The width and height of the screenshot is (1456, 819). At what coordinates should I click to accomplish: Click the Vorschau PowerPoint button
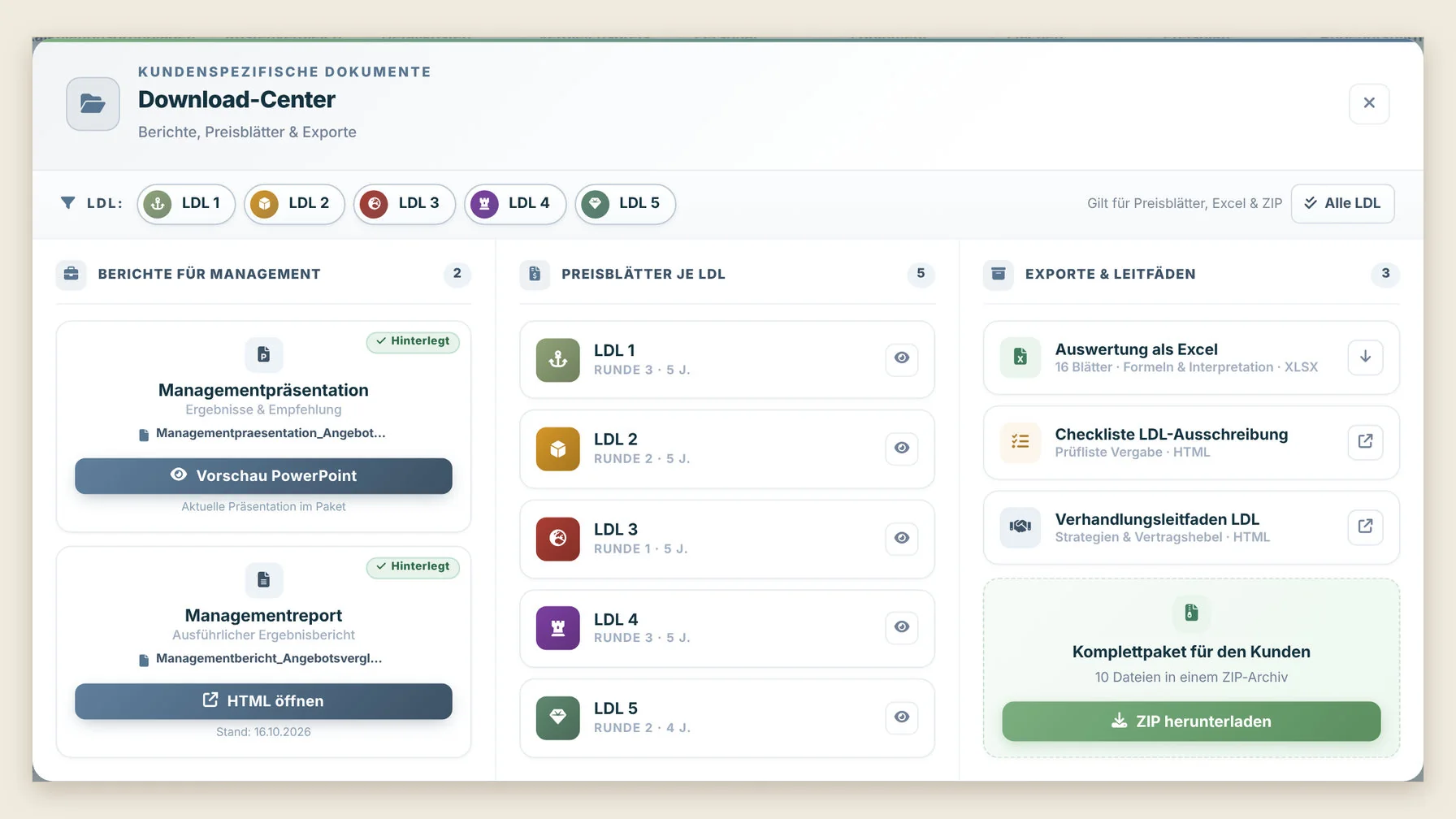[263, 476]
